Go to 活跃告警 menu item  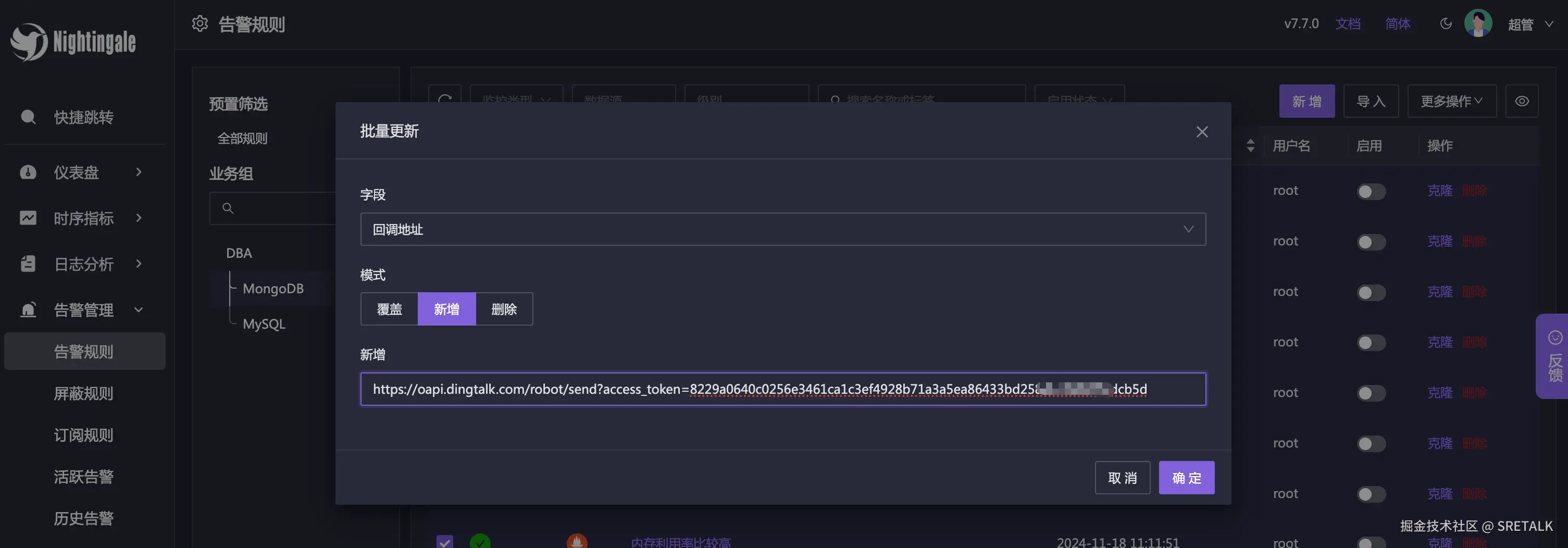tap(84, 477)
